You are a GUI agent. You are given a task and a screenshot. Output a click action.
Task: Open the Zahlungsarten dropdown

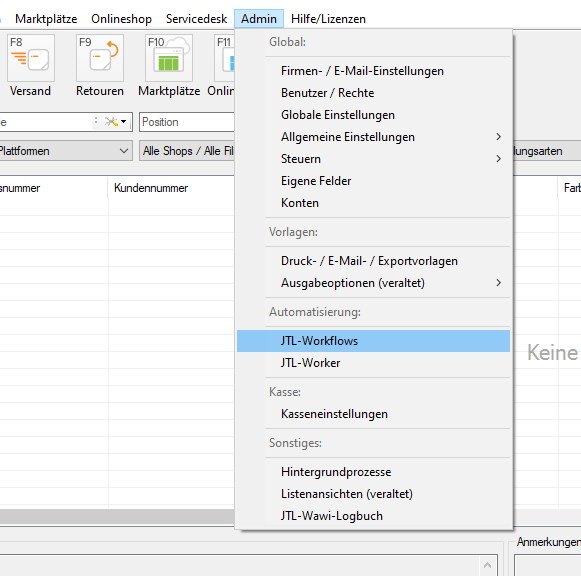click(x=547, y=151)
